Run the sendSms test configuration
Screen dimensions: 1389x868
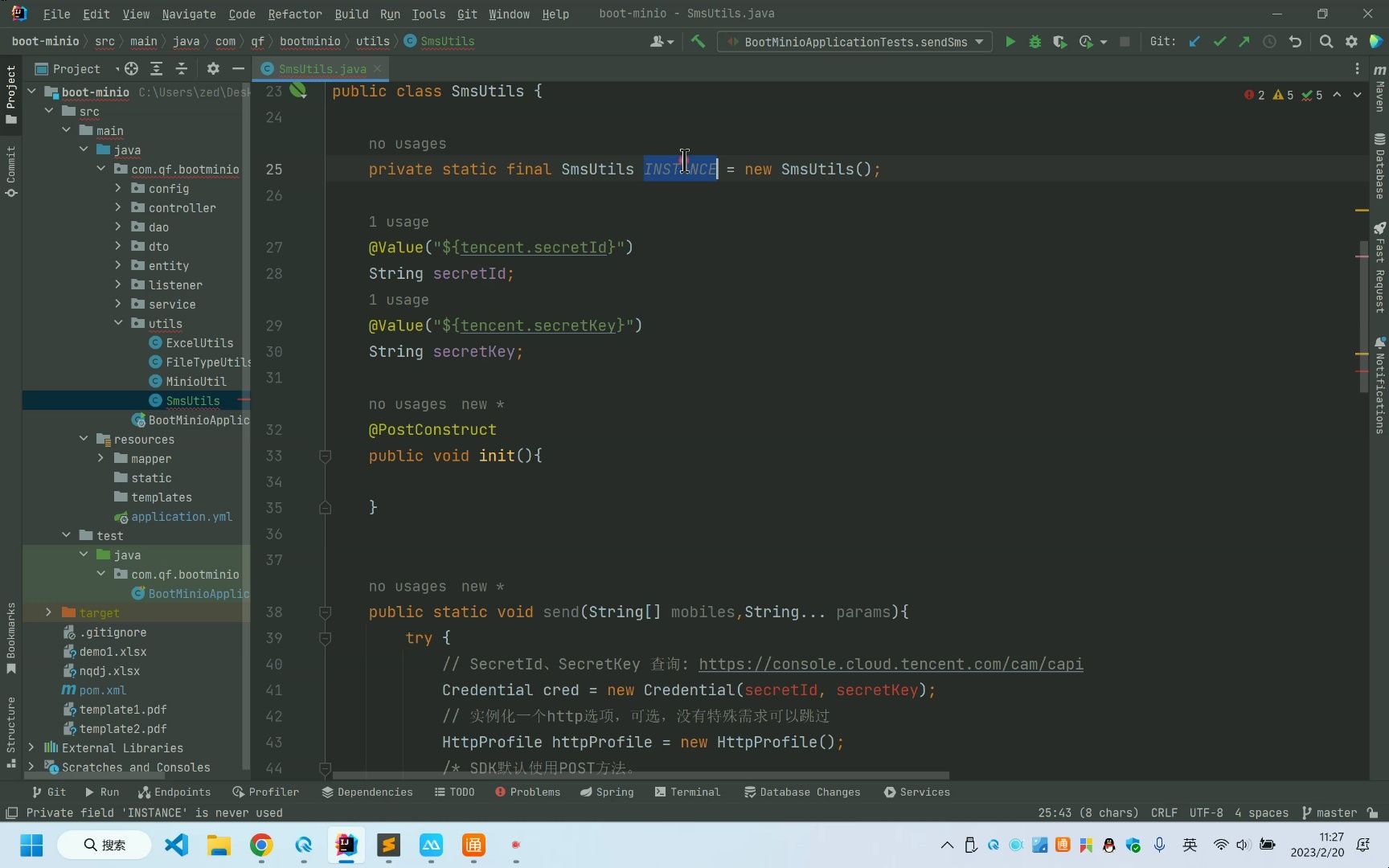click(x=1010, y=42)
